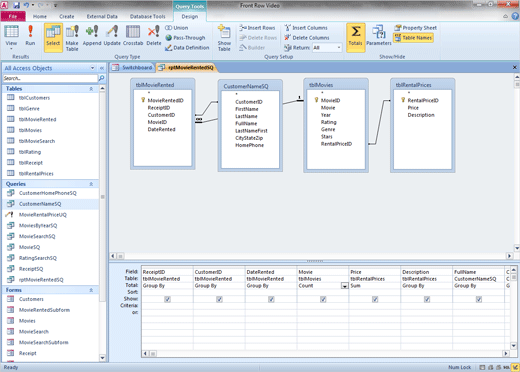
Task: Open the tblCustomers table
Action: pyautogui.click(x=34, y=98)
